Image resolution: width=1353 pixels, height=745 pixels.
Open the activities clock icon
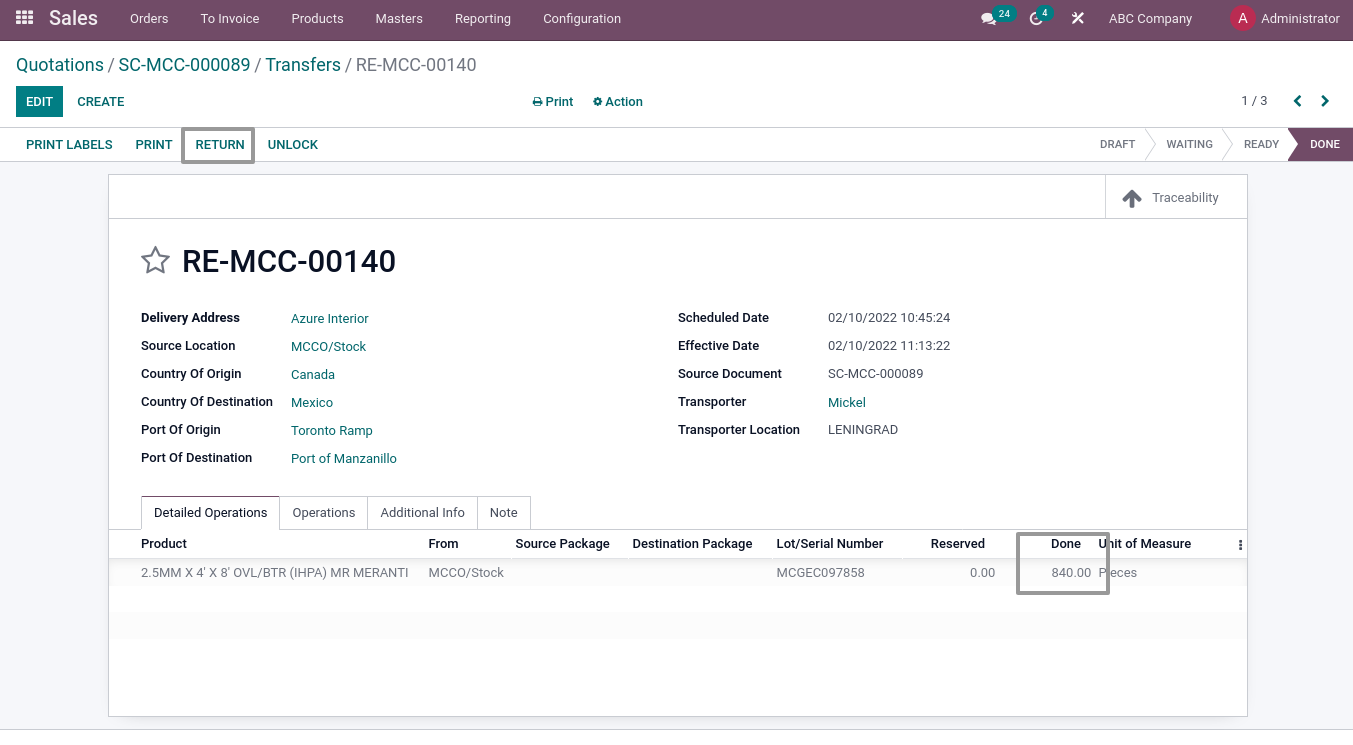pos(1035,18)
